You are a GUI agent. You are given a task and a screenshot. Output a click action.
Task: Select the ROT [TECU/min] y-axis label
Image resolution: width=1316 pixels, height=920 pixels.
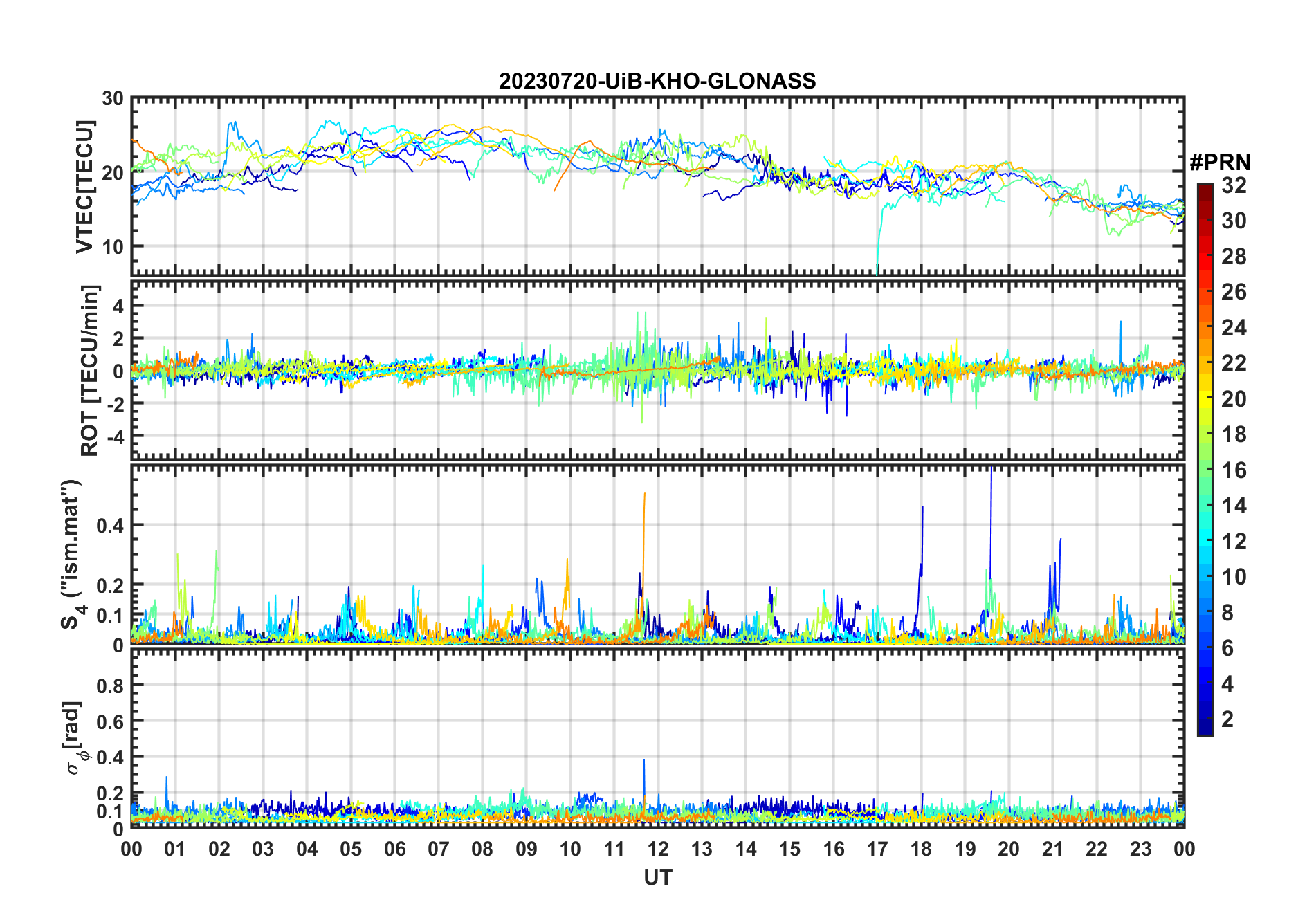[90, 370]
